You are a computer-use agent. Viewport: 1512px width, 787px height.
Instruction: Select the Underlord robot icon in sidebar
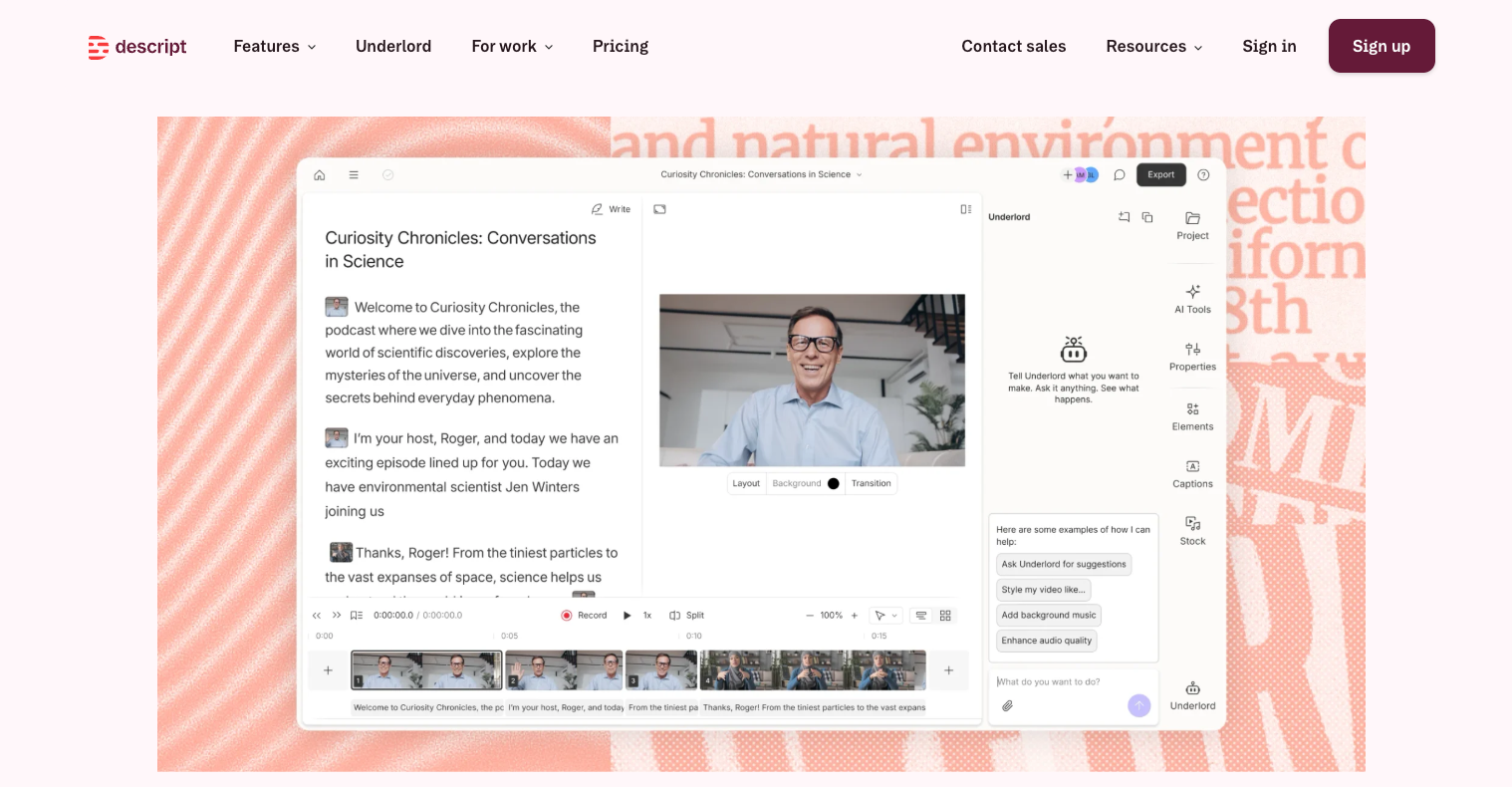(x=1192, y=688)
